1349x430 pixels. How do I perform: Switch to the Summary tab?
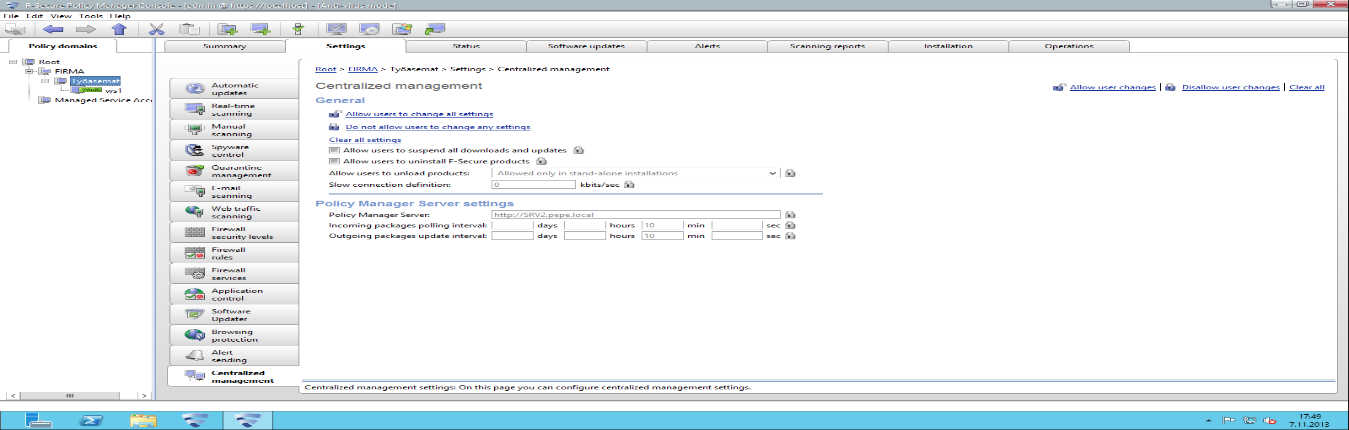[224, 46]
